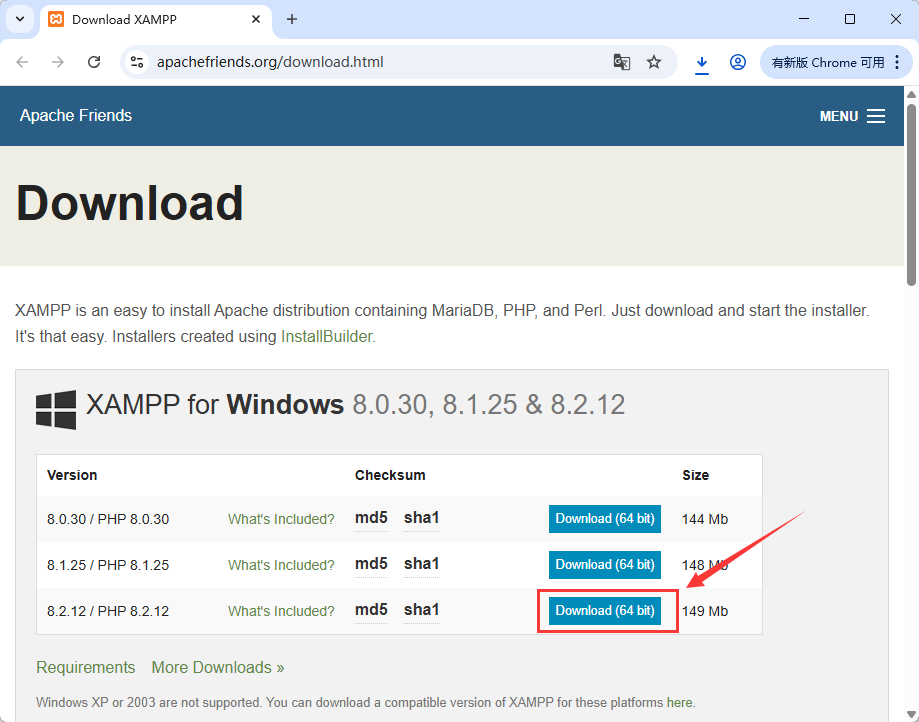Image resolution: width=919 pixels, height=722 pixels.
Task: Close the Download XAMPP tab
Action: [x=256, y=19]
